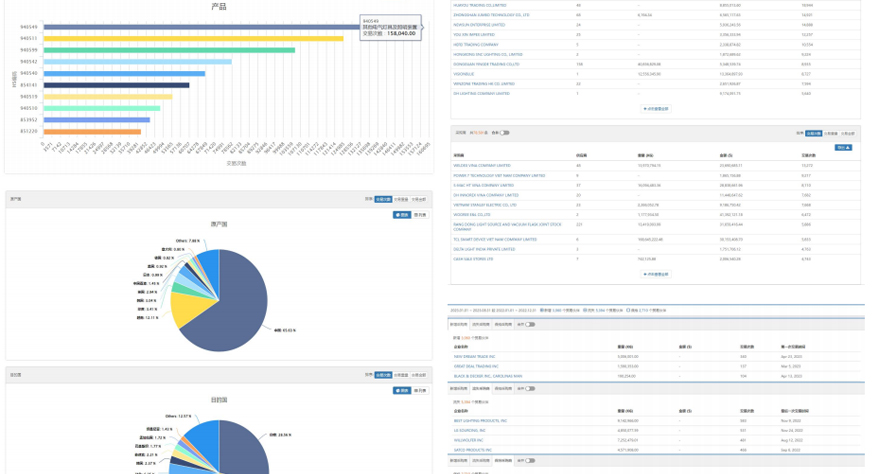The height and width of the screenshot is (474, 880).
Task: Select first sort option in origin country panel header
Action: tap(383, 199)
